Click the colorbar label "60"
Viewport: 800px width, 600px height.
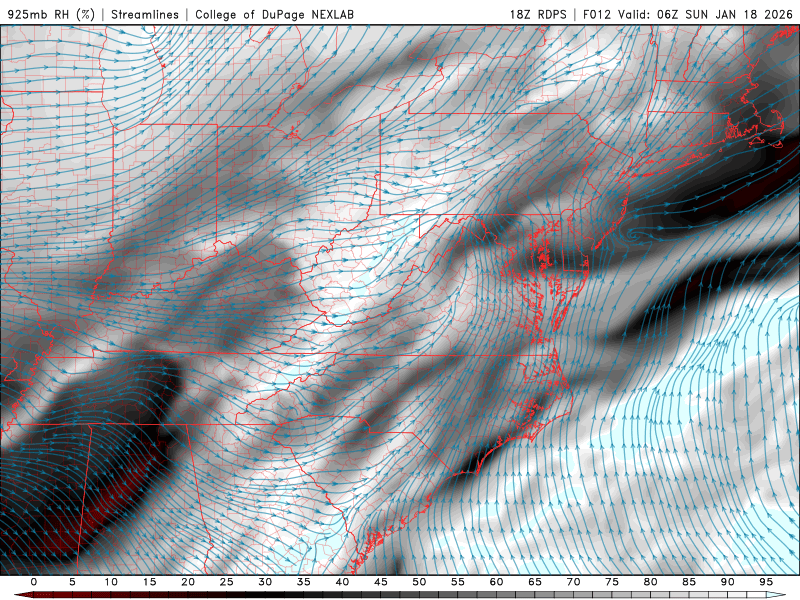(x=496, y=582)
